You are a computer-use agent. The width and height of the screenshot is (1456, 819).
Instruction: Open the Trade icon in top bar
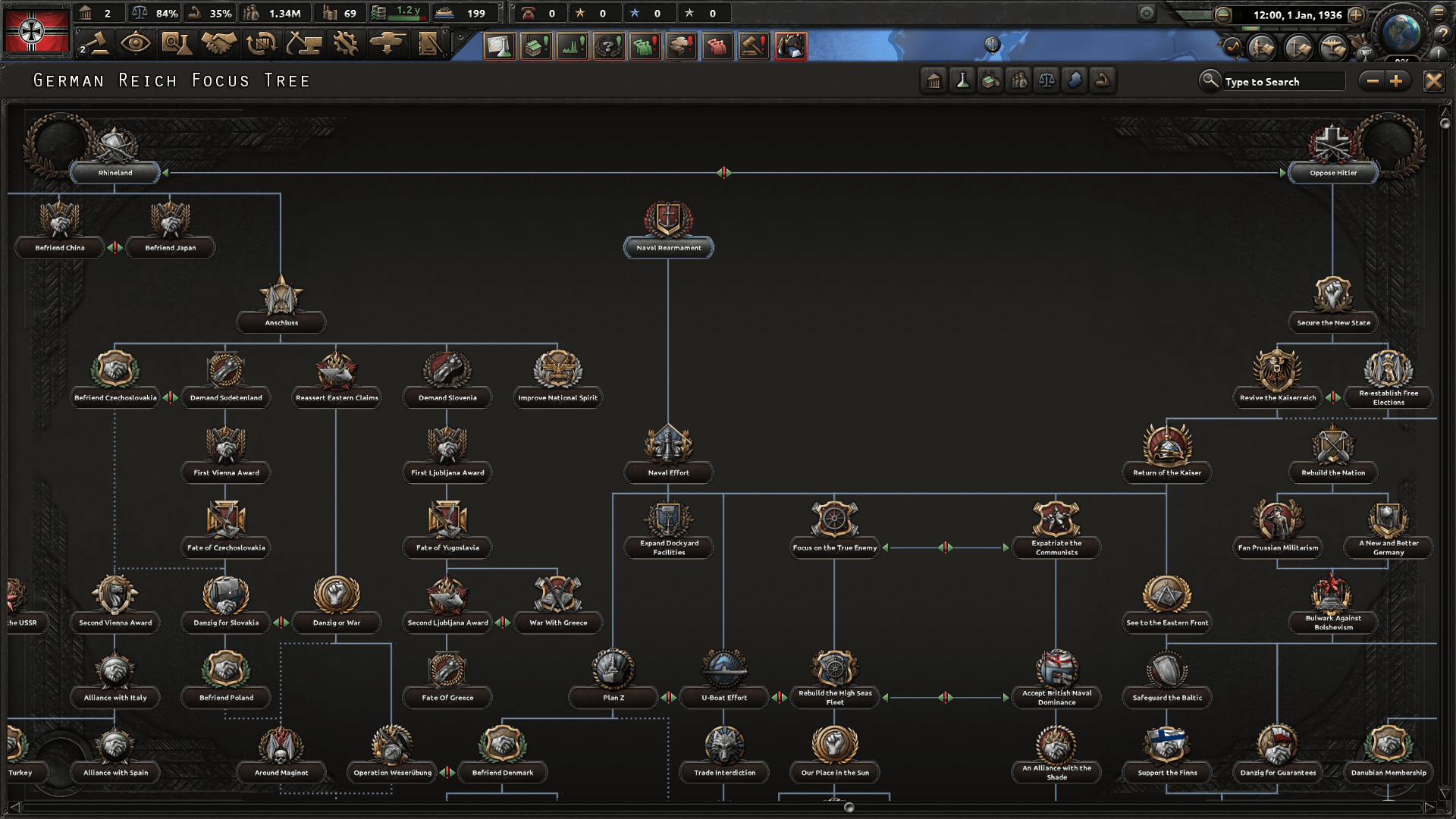pyautogui.click(x=261, y=44)
